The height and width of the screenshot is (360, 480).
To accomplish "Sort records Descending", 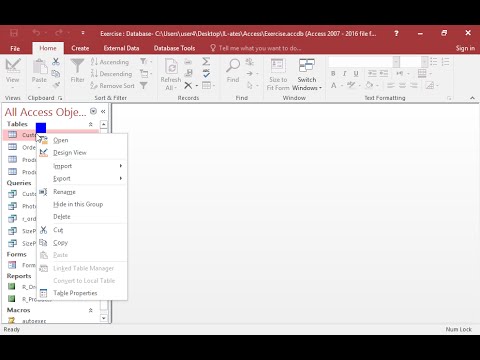I will coord(111,74).
